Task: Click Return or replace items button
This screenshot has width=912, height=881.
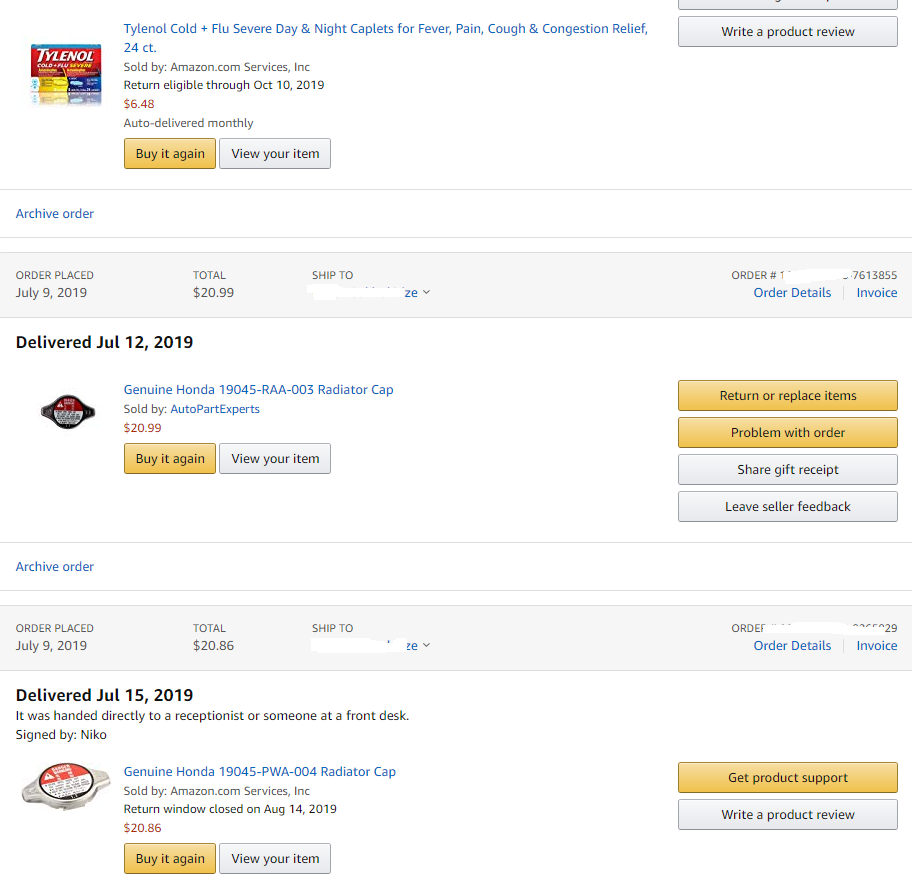Action: pos(787,396)
